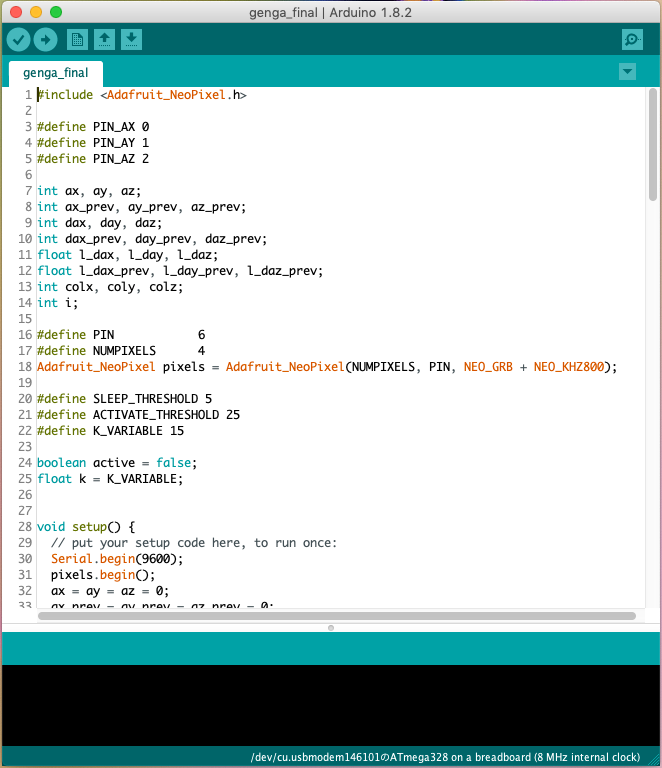
Task: Click 'ax = ay = az = 0;' line
Action: point(110,591)
